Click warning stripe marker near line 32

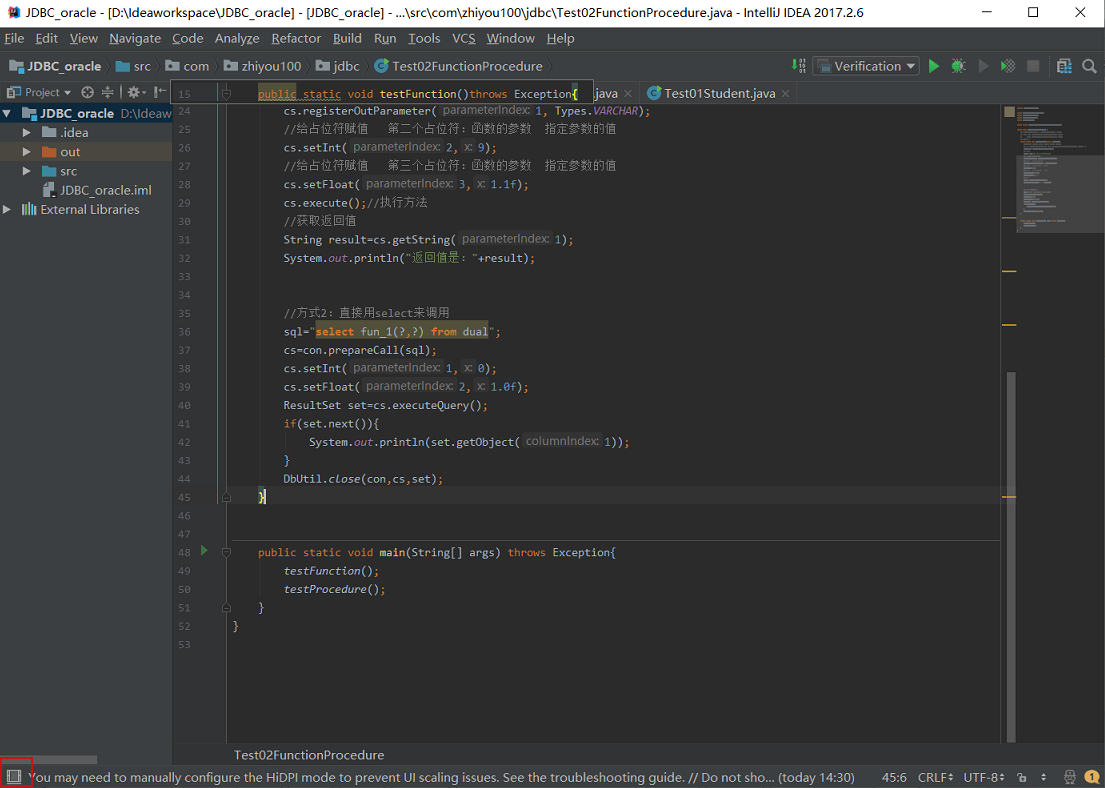(1009, 271)
